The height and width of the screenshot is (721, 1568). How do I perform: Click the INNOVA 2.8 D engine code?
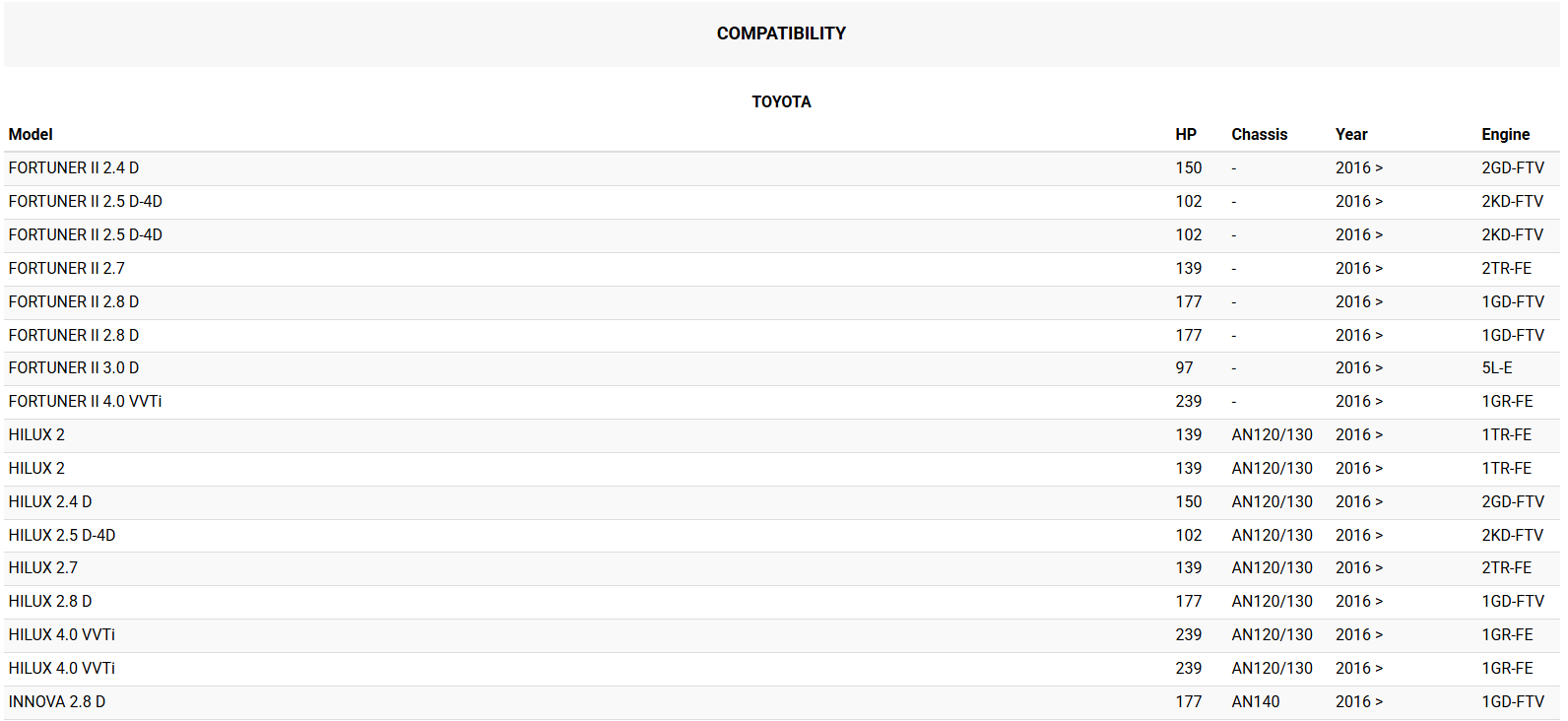(x=1513, y=701)
